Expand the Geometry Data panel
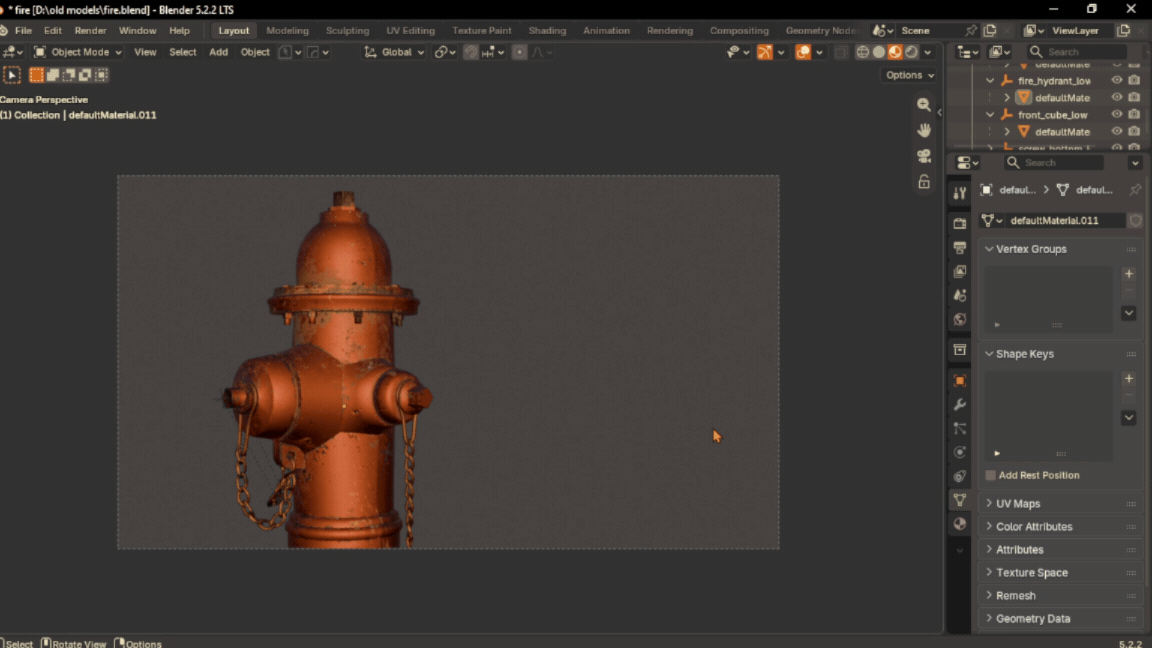Image resolution: width=1152 pixels, height=648 pixels. pyautogui.click(x=989, y=619)
